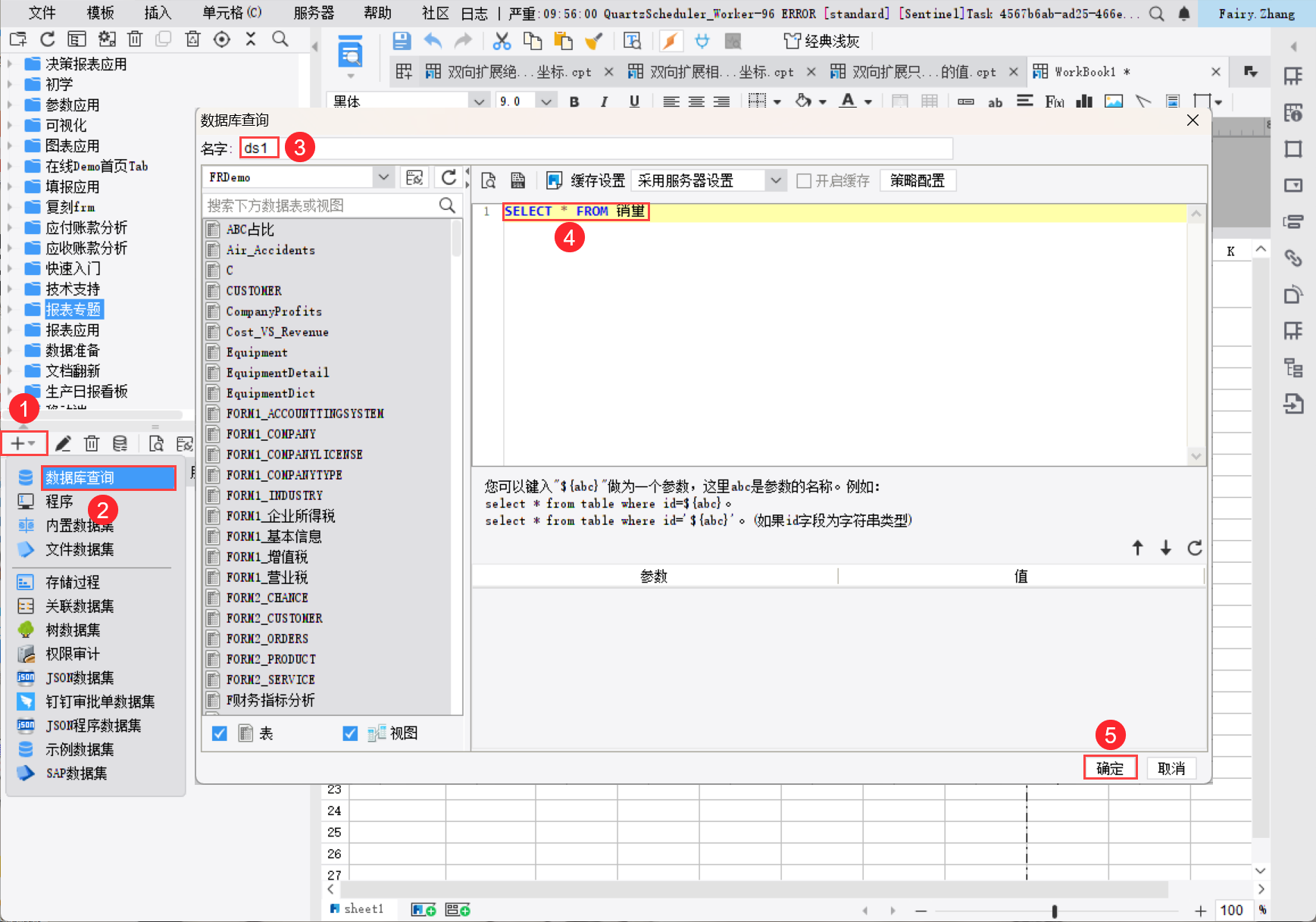Image resolution: width=1316 pixels, height=922 pixels.
Task: Open the Fairy.Zhang account button
Action: tap(1256, 14)
